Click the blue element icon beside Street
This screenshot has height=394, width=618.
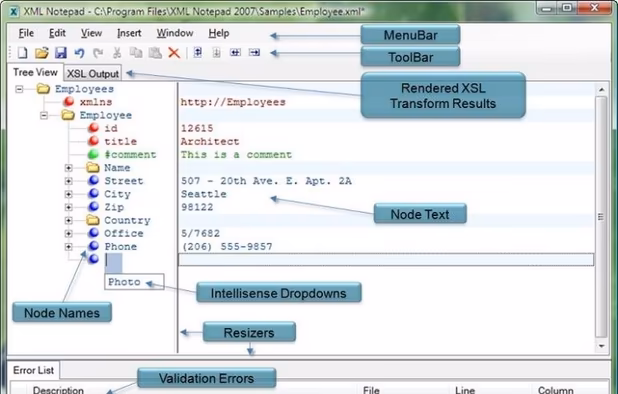(93, 180)
